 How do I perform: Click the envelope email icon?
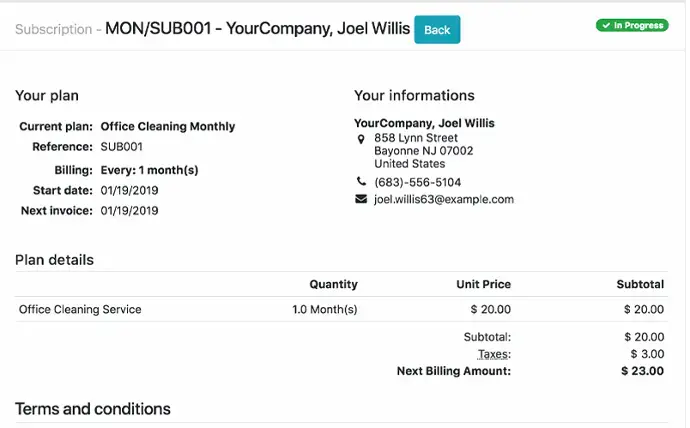click(x=361, y=199)
